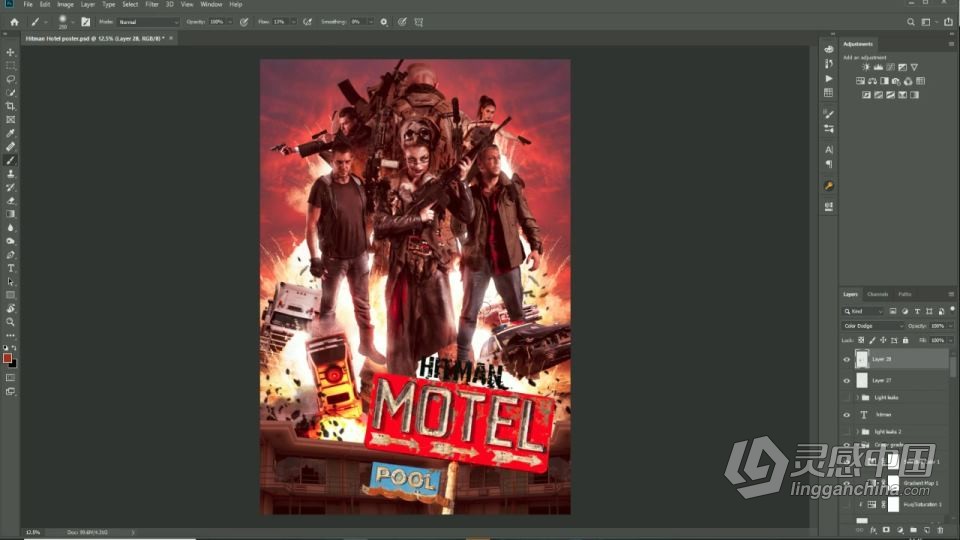
Task: Open search icon at top right
Action: pyautogui.click(x=910, y=22)
